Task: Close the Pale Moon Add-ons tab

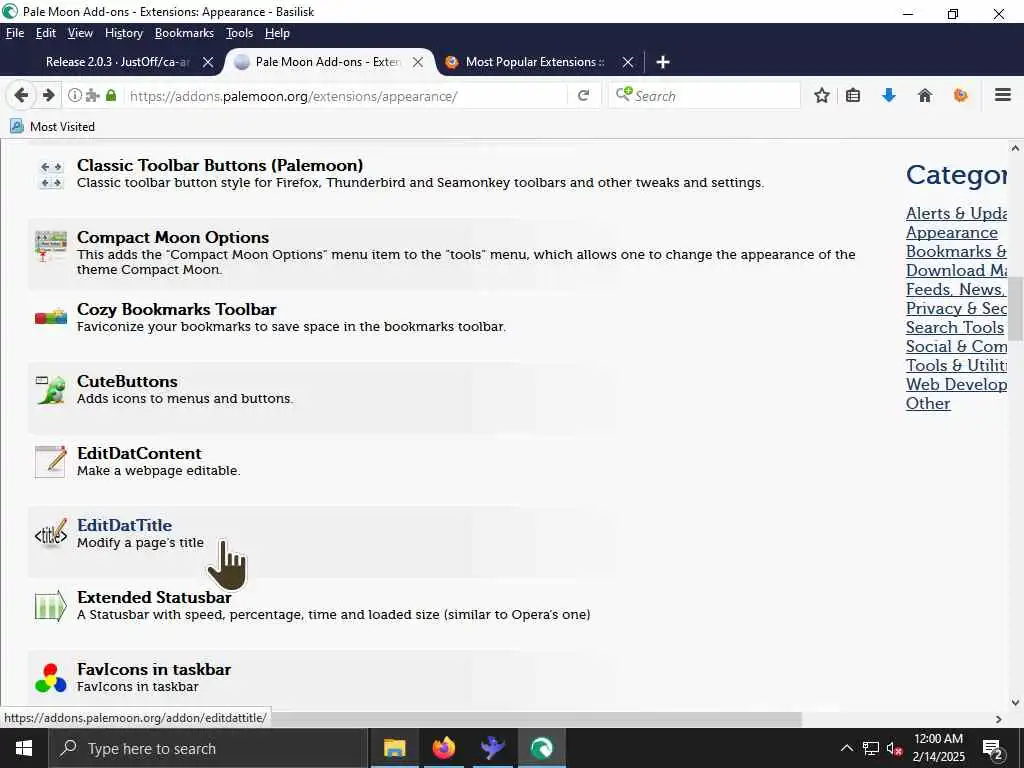Action: click(x=418, y=62)
